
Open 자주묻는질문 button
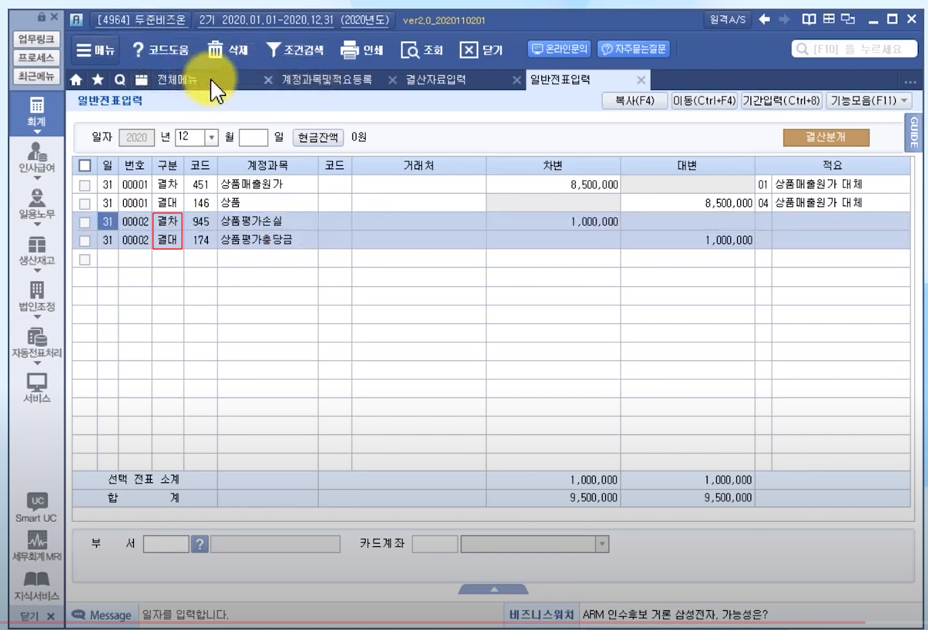point(633,49)
